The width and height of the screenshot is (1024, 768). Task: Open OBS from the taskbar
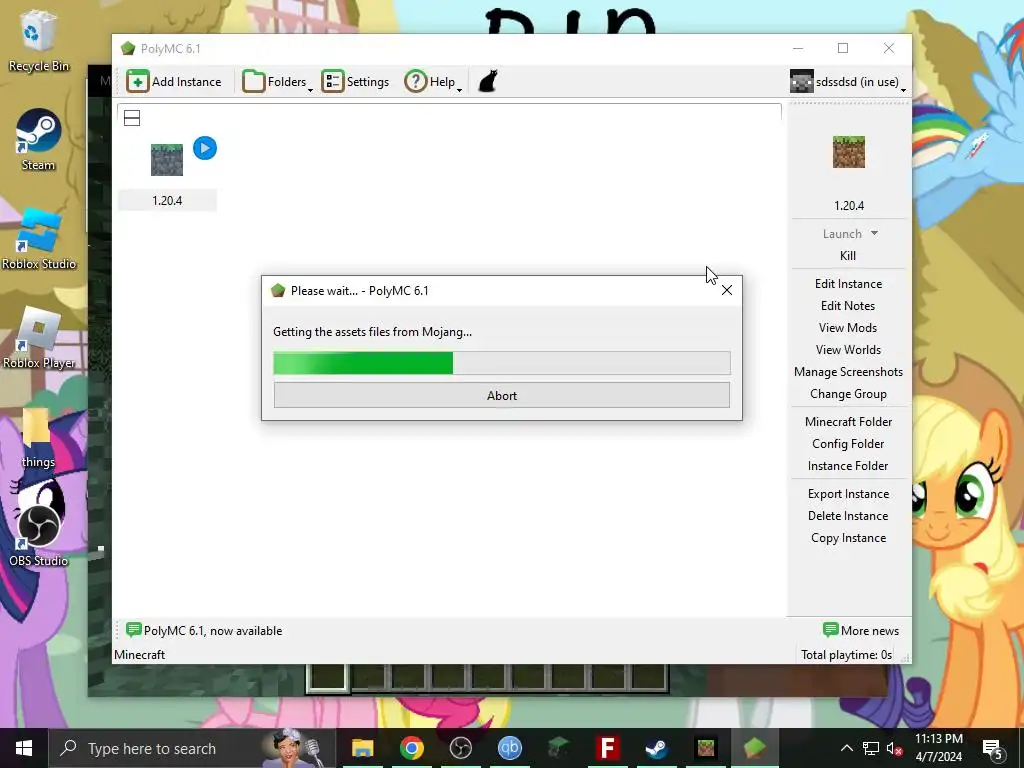460,748
